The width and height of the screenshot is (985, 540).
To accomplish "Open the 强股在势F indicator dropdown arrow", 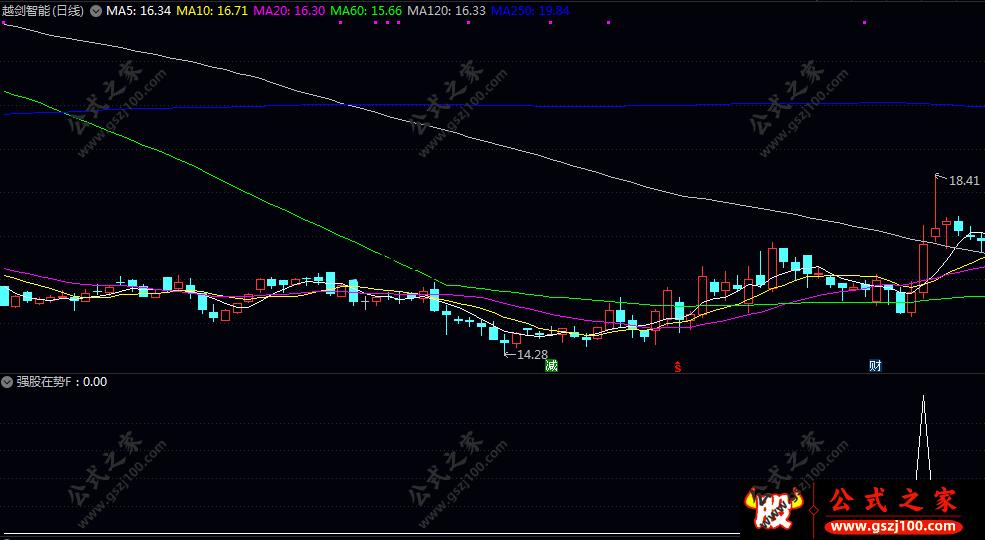I will [8, 382].
